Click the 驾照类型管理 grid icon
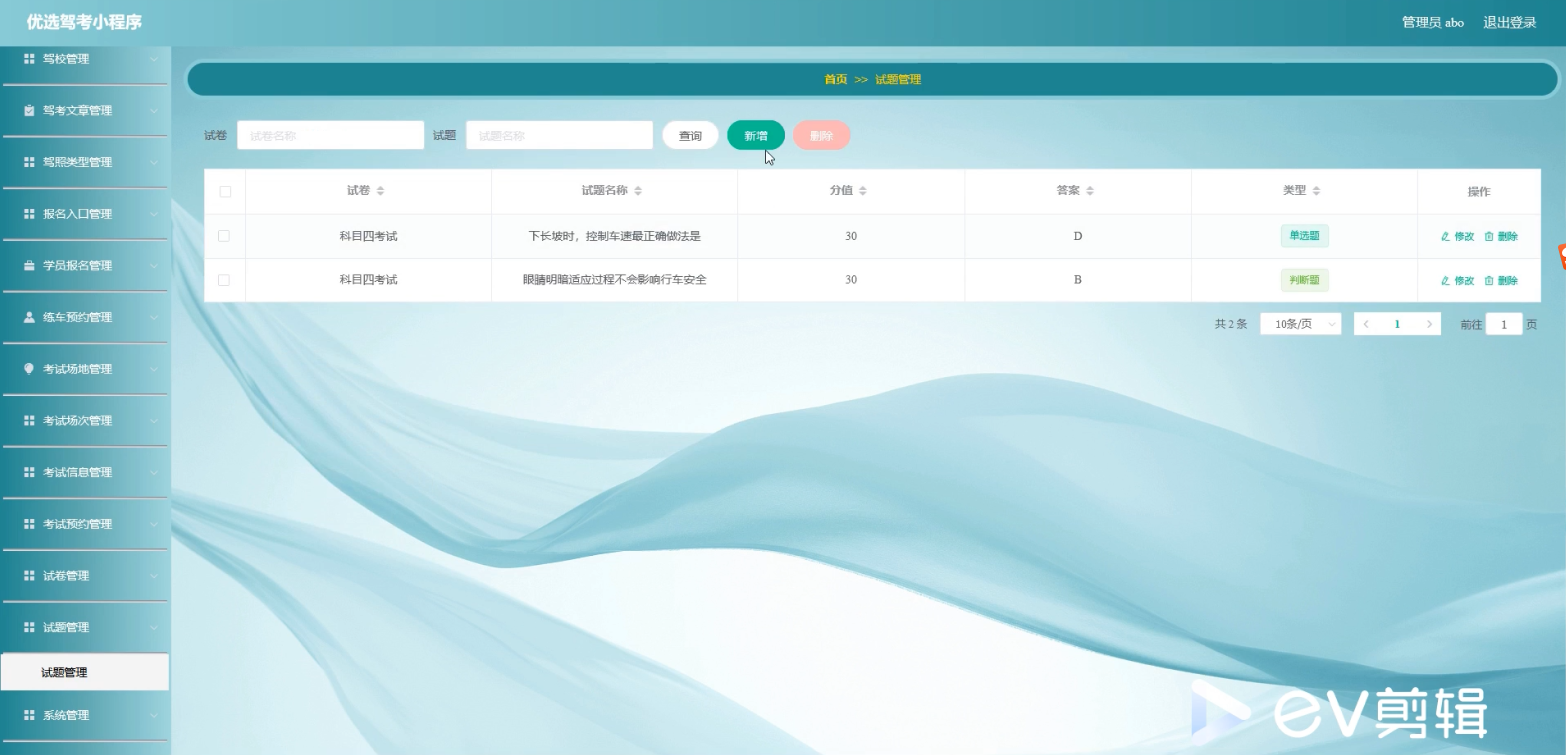The image size is (1566, 755). (29, 162)
